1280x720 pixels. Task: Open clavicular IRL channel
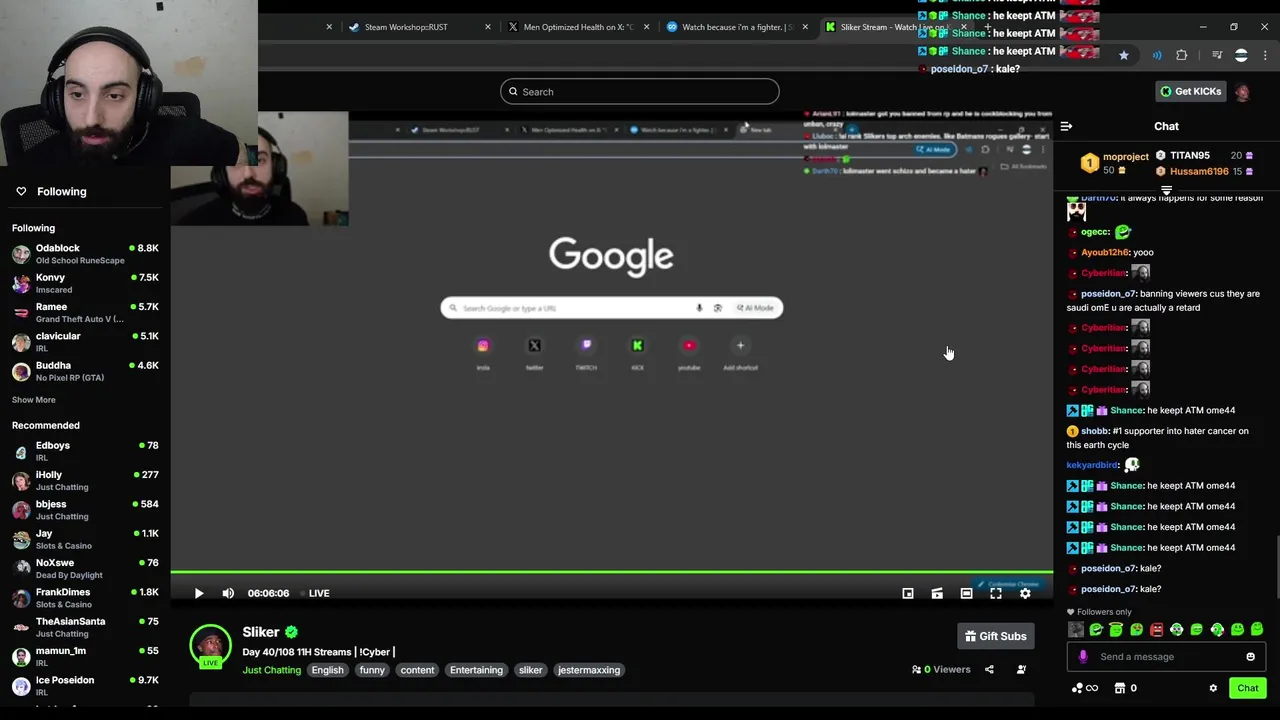85,342
